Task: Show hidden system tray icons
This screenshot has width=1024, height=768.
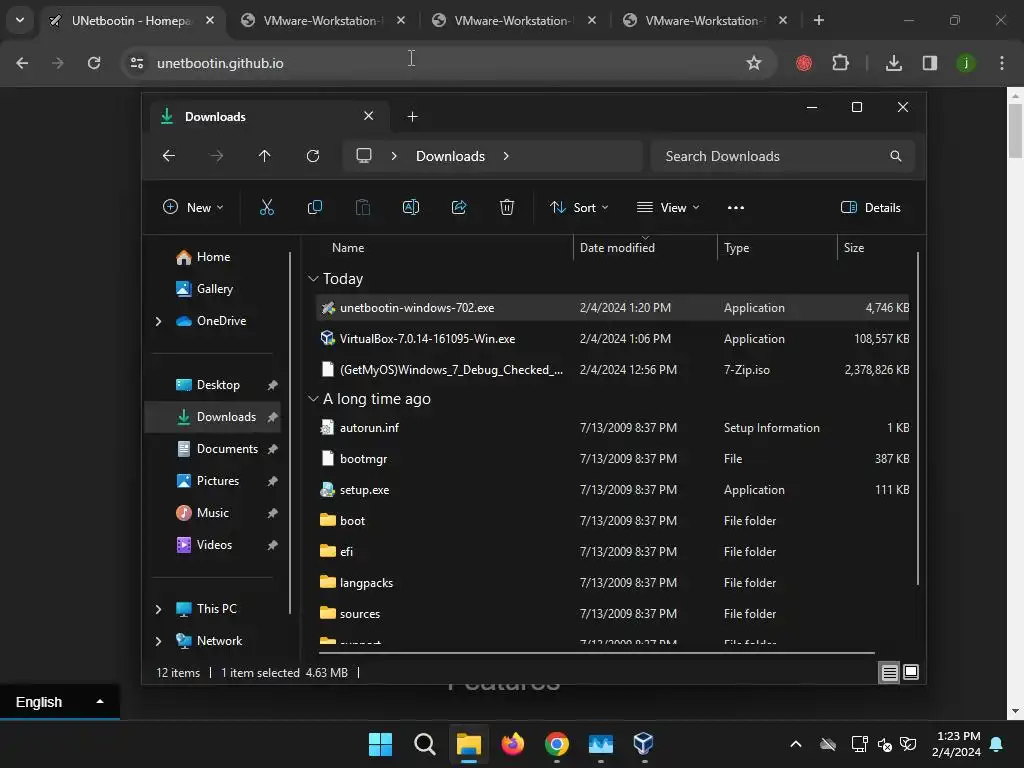Action: pos(795,744)
